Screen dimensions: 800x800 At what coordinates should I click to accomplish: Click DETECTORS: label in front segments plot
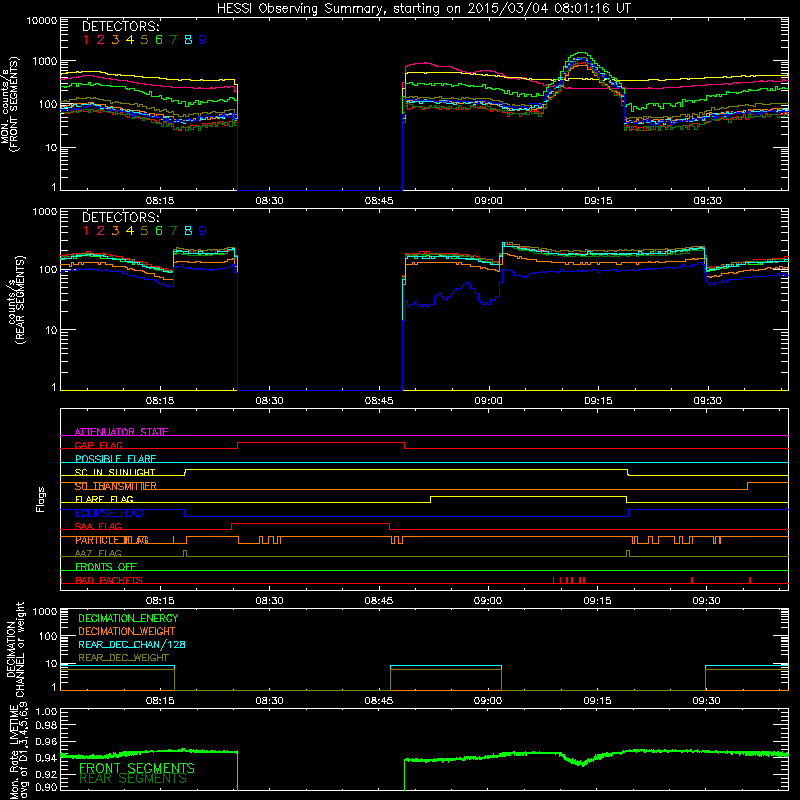[120, 27]
